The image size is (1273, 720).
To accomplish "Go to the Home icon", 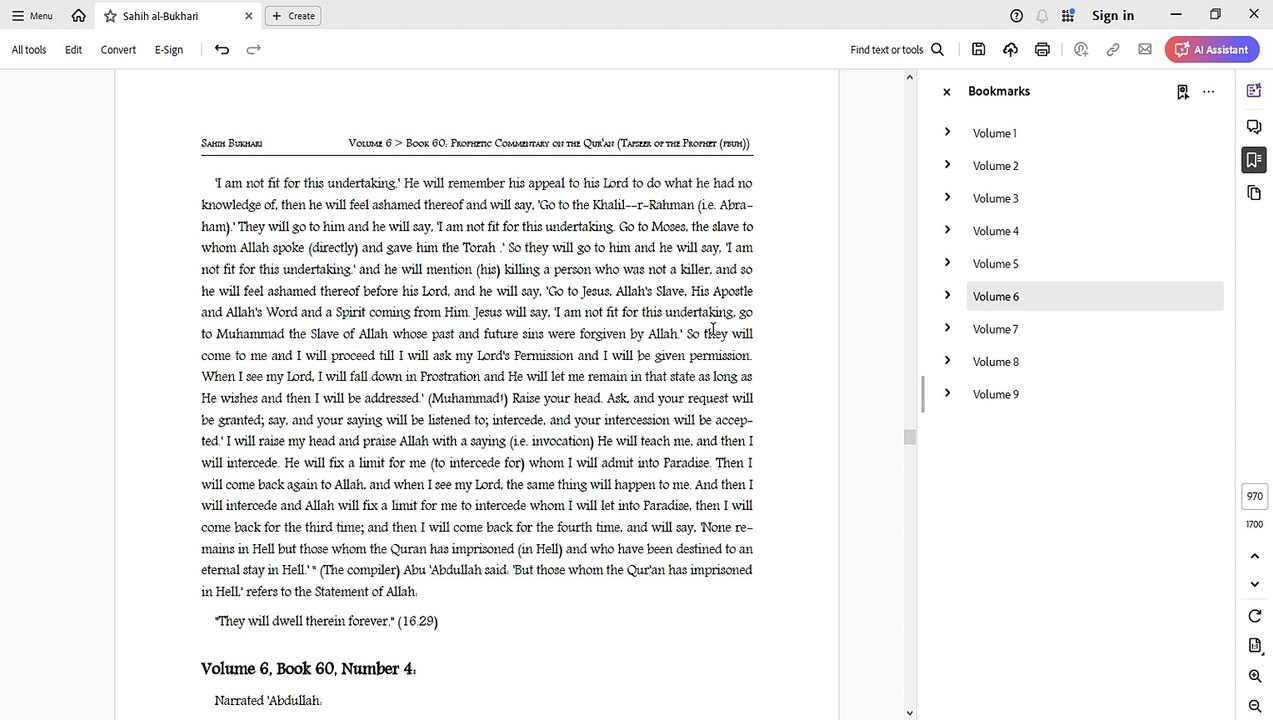I will click(79, 16).
